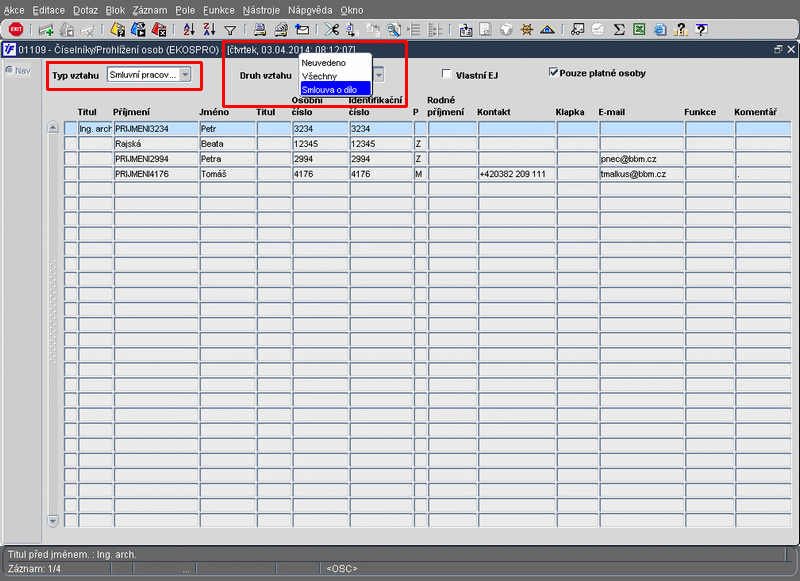Click the scissors cut icon
This screenshot has width=800, height=581.
pyautogui.click(x=332, y=30)
